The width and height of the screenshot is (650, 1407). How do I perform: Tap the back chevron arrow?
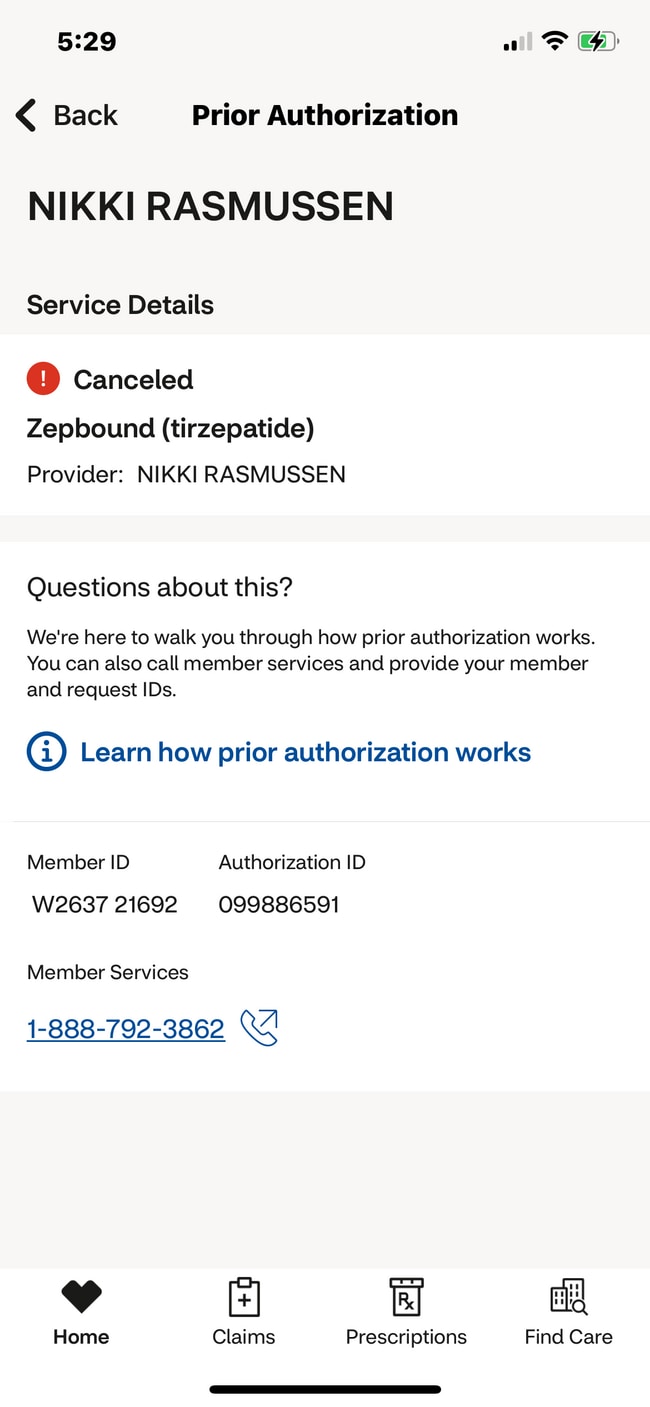coord(27,115)
